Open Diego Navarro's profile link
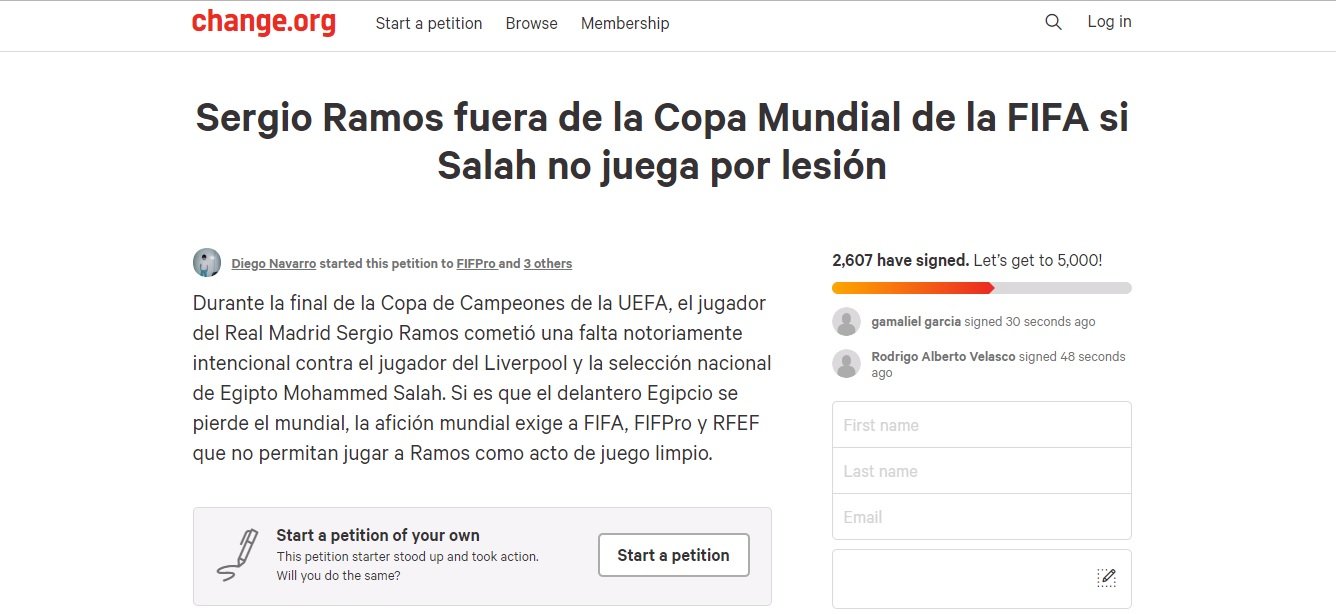Viewport: 1336px width, 614px height. pyautogui.click(x=273, y=264)
